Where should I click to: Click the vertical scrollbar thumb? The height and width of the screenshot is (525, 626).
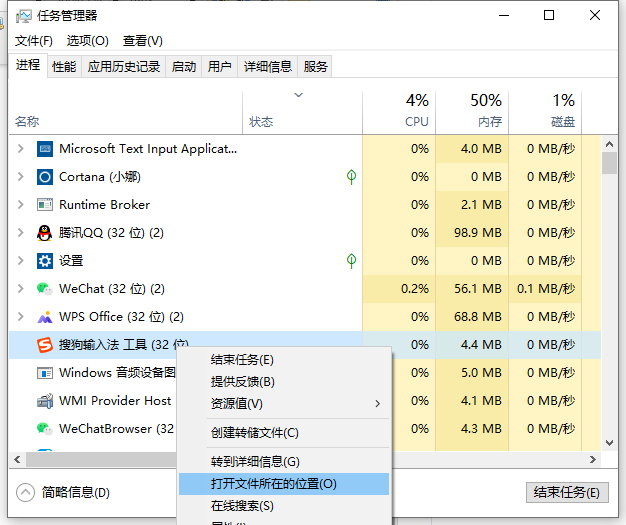pyautogui.click(x=609, y=163)
